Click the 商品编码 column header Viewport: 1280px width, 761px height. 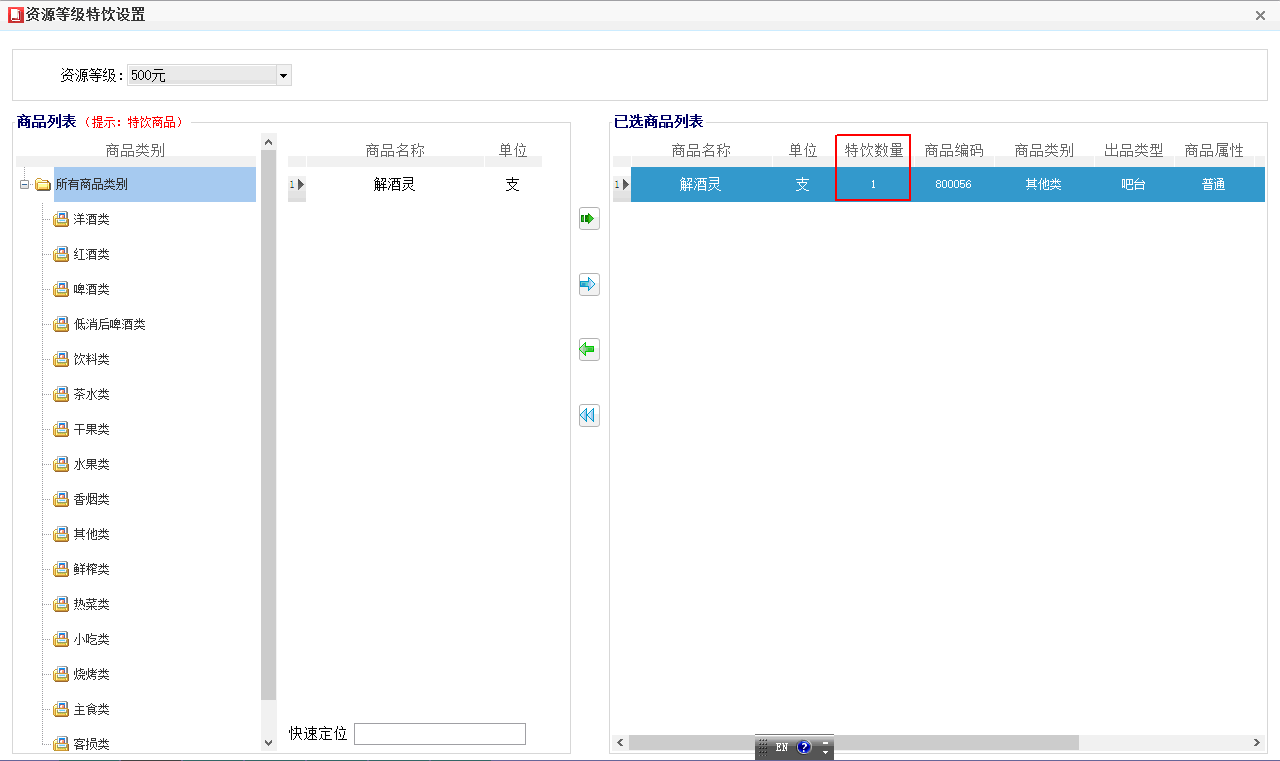tap(954, 150)
